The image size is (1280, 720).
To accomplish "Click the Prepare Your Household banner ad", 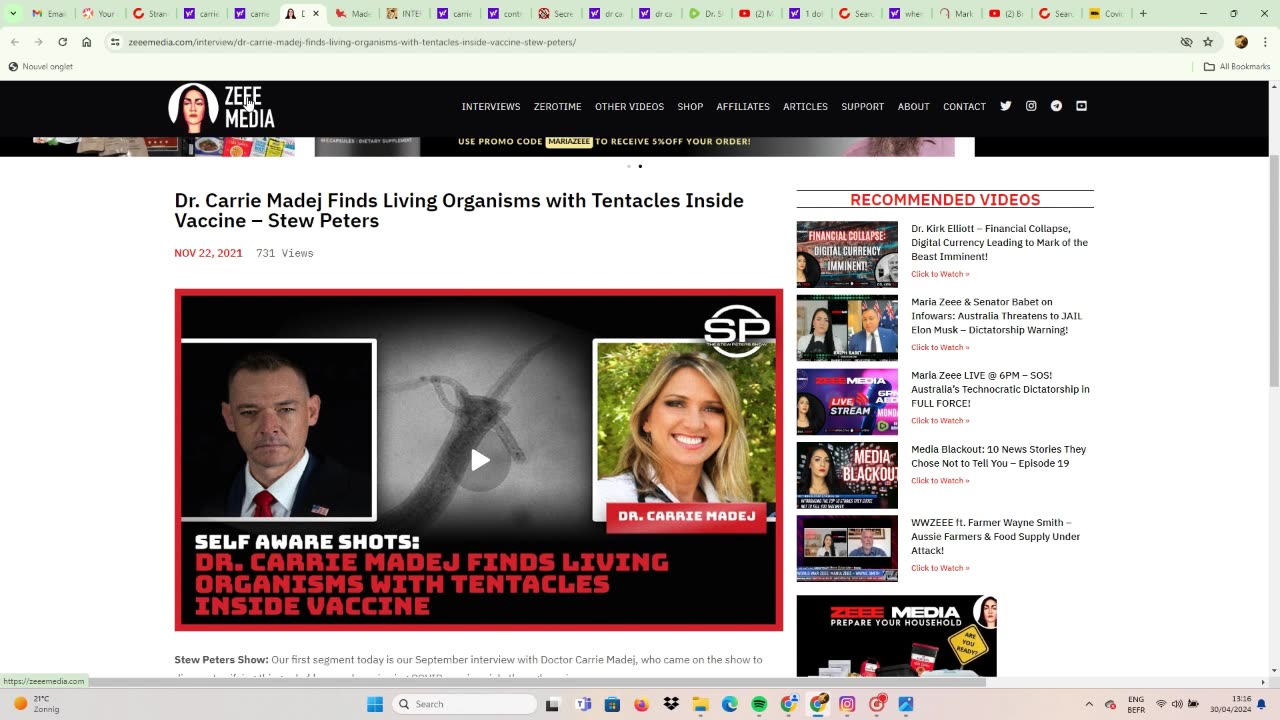I will click(x=896, y=636).
